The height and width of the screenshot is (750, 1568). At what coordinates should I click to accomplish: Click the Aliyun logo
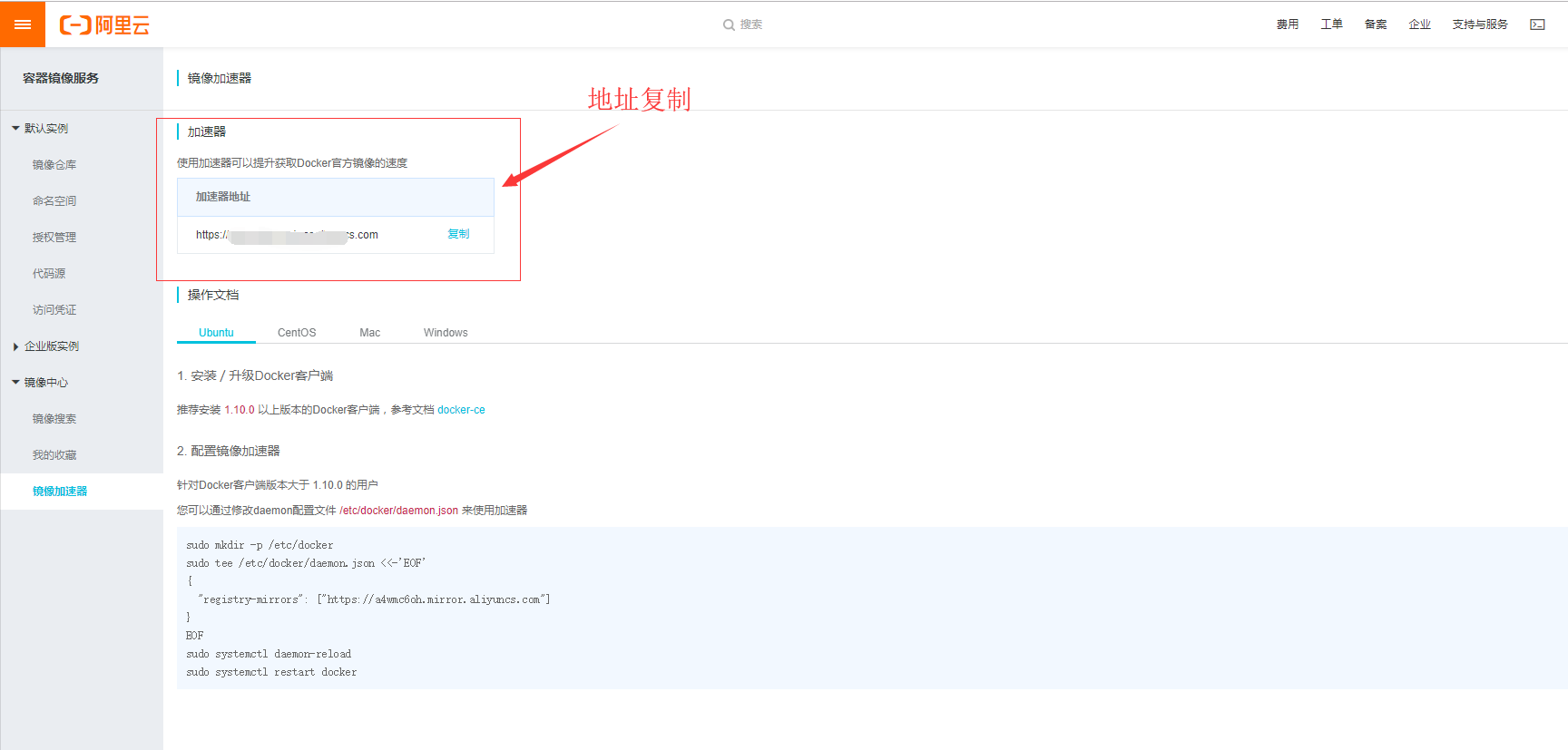point(104,25)
